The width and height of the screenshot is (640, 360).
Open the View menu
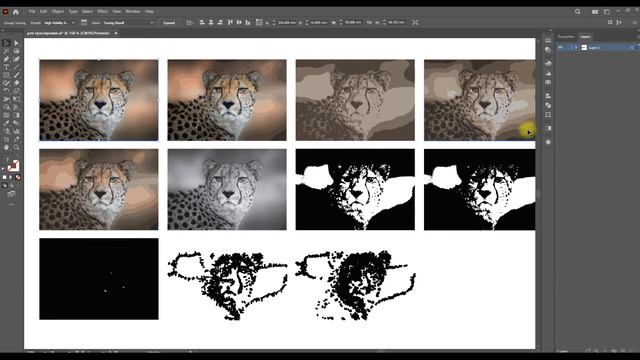(117, 11)
